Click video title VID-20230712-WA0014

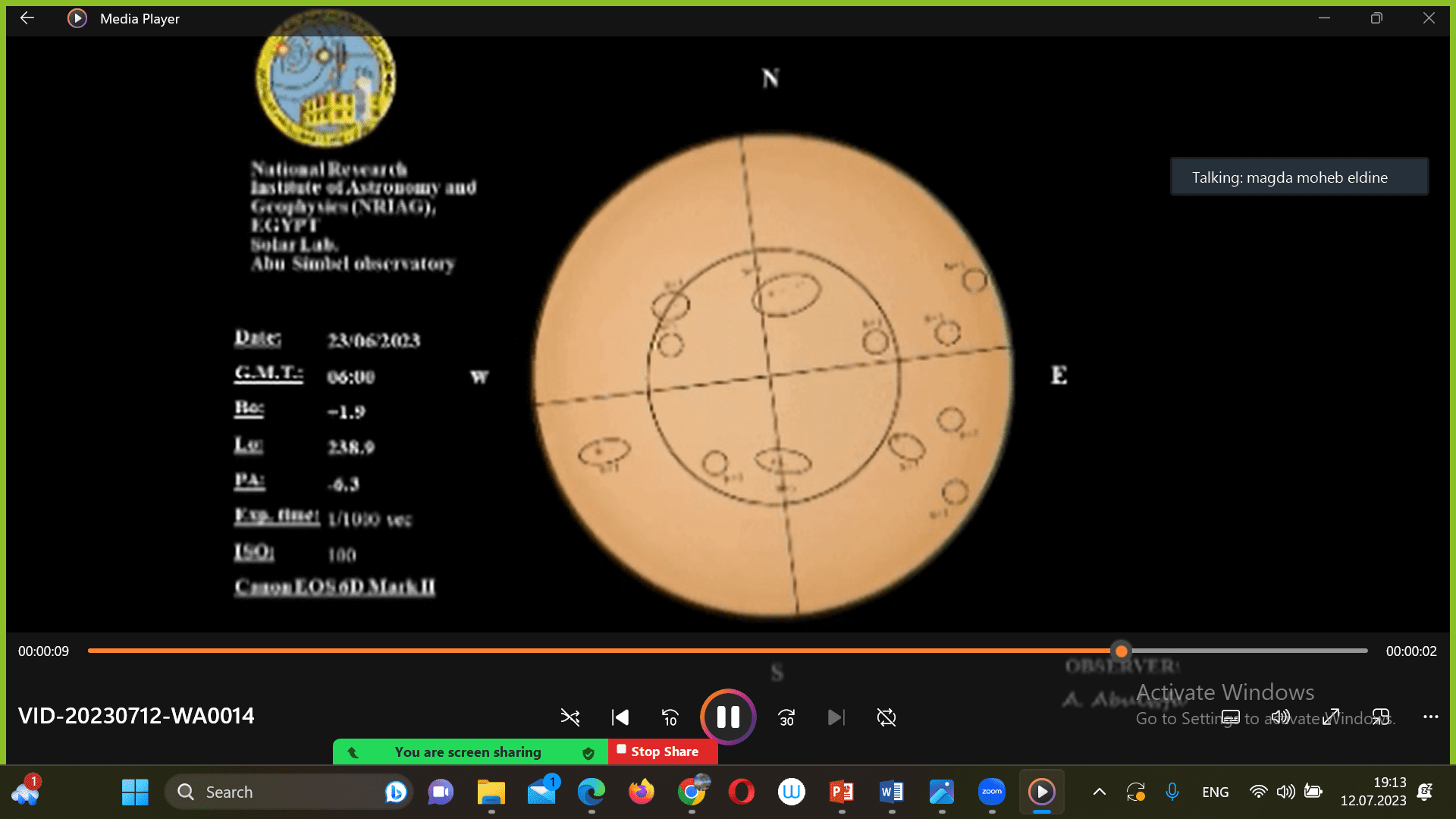pos(136,716)
